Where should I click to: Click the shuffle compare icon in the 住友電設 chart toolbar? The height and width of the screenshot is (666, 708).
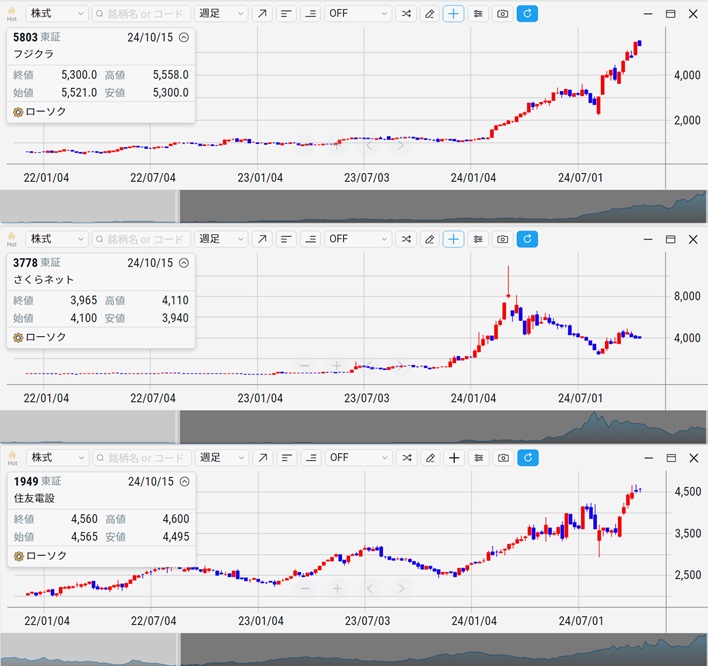point(406,458)
